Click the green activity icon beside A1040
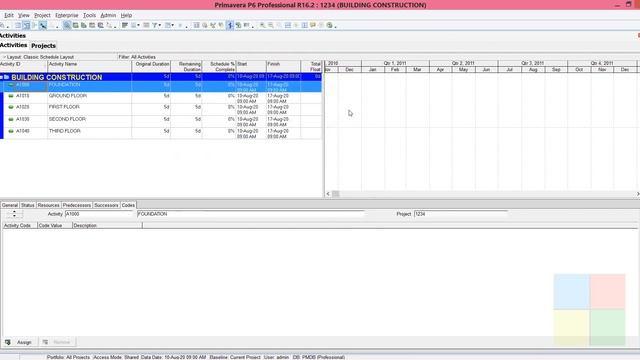Viewport: 640px width, 360px height. coord(11,131)
